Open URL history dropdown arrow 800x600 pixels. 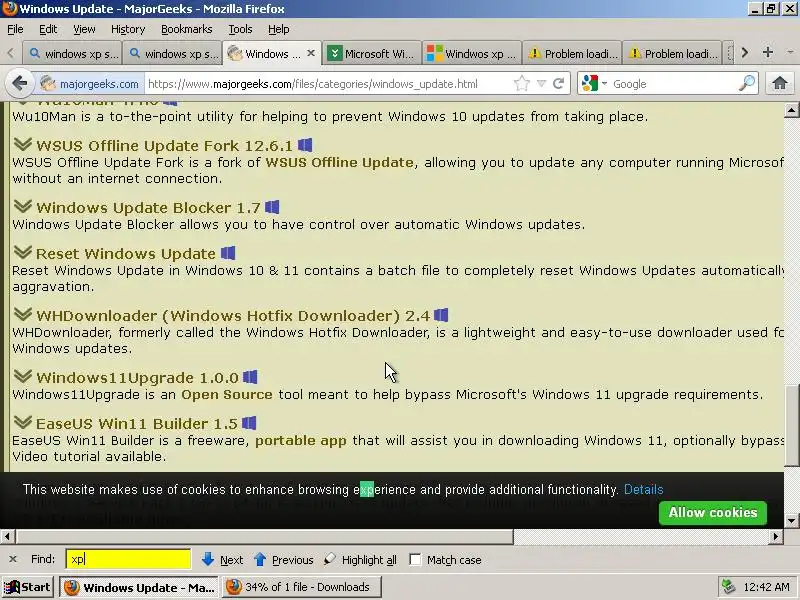(541, 84)
